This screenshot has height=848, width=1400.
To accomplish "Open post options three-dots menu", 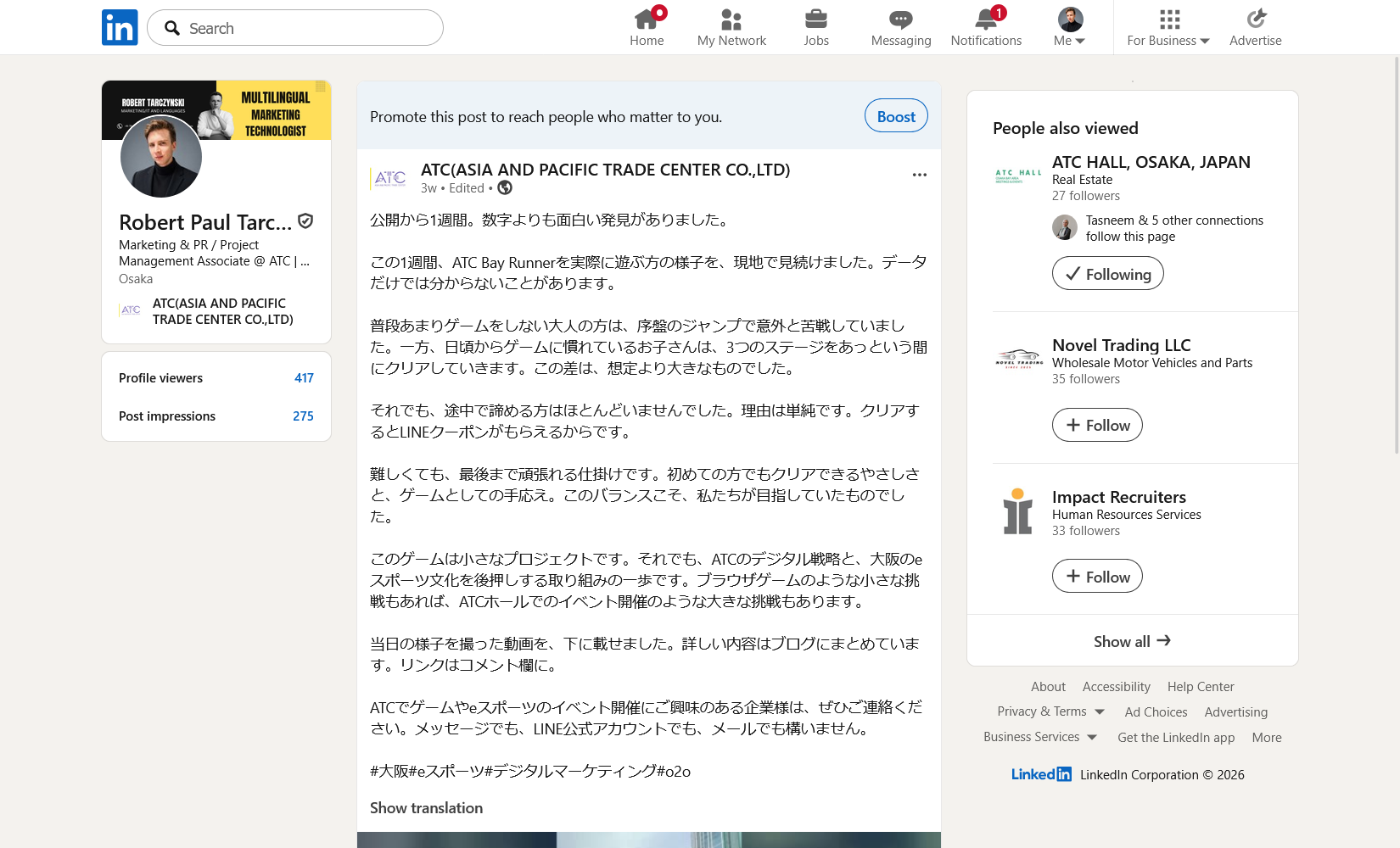I will (920, 175).
